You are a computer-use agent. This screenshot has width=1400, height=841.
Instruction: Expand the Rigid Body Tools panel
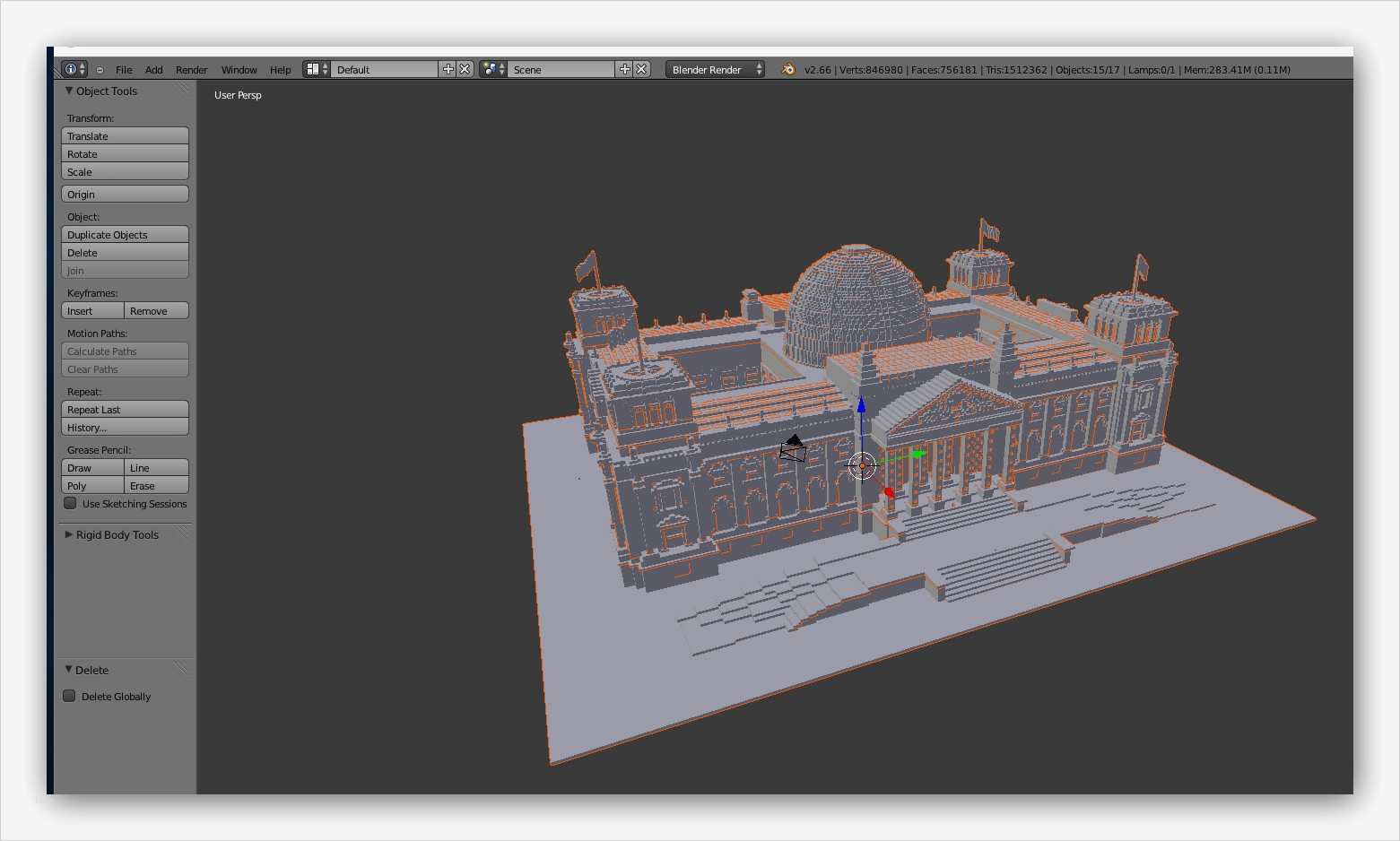coord(69,534)
